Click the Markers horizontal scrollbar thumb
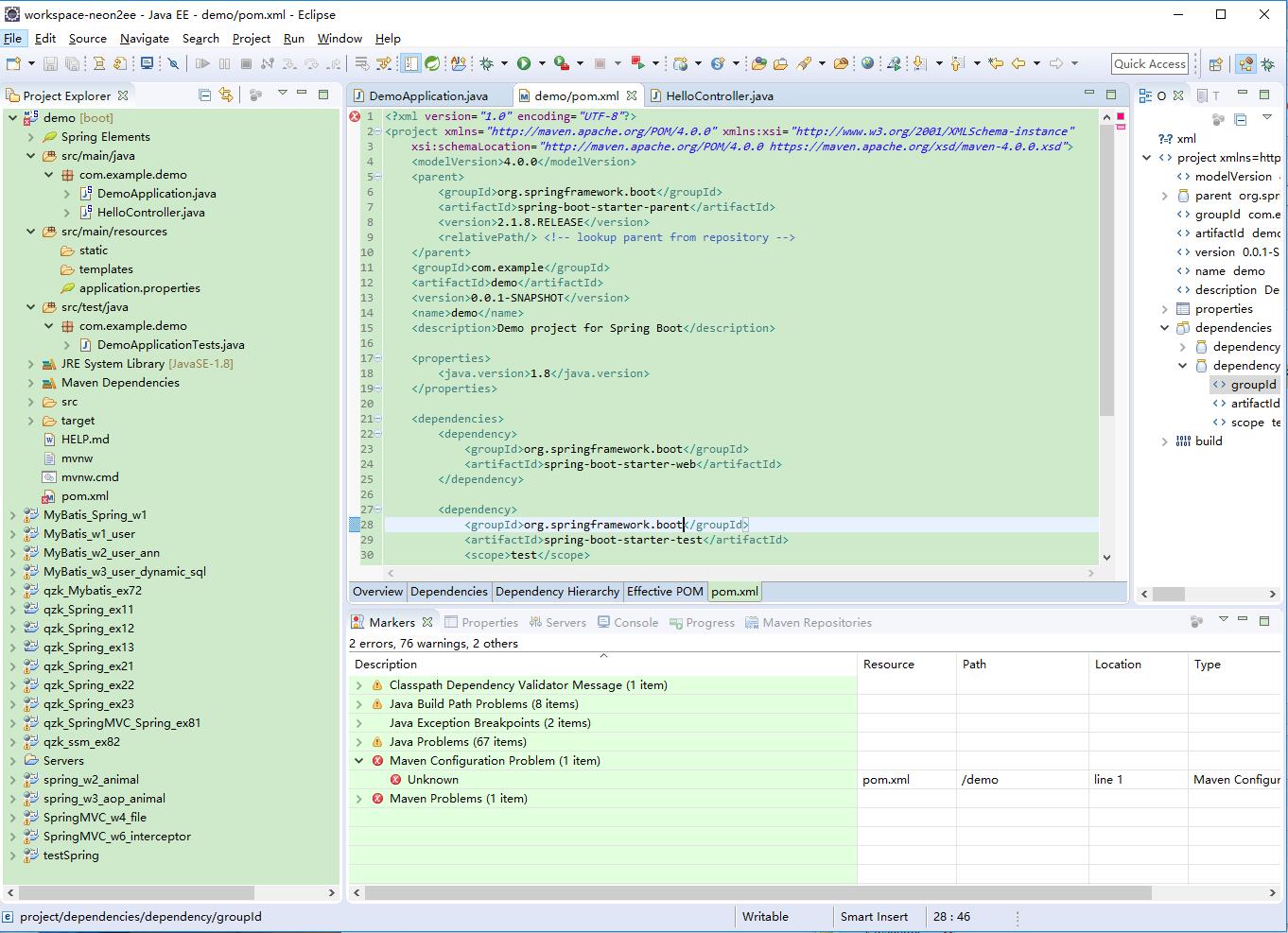 coord(758,892)
